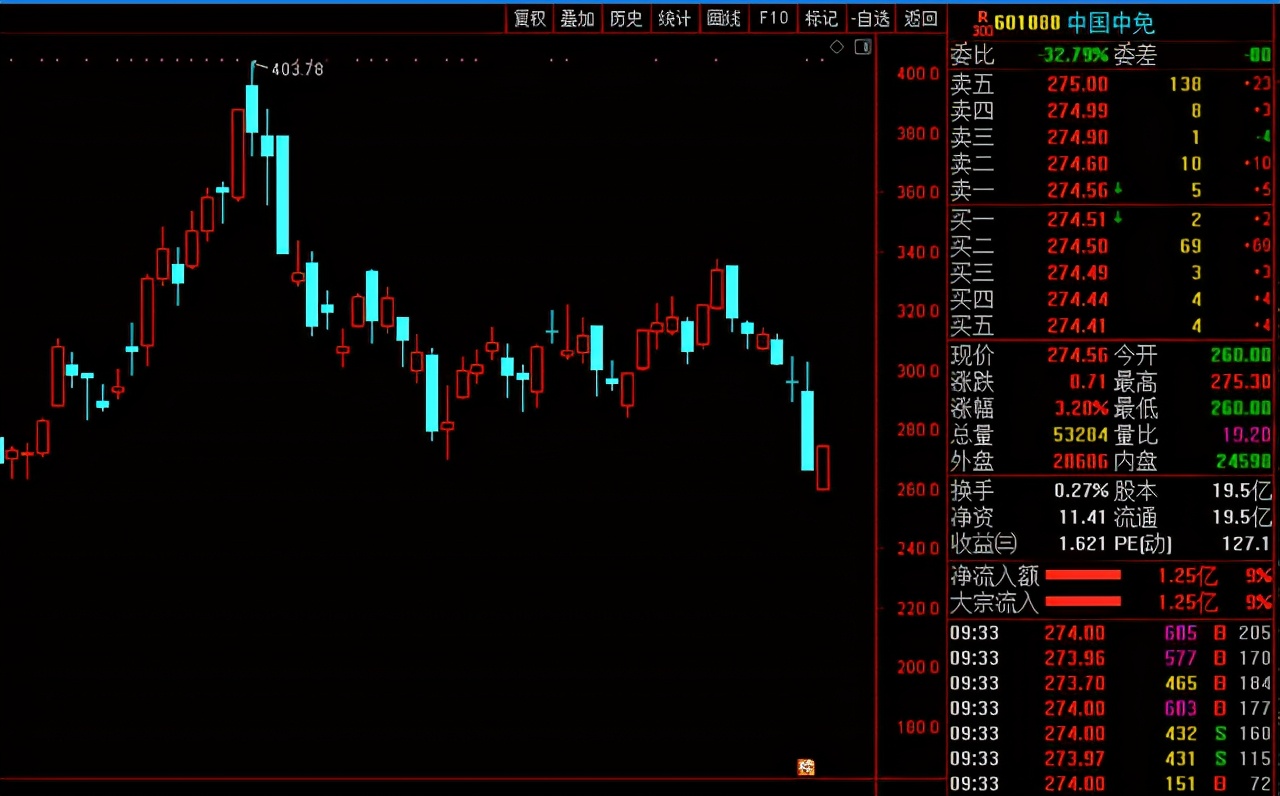Screen dimensions: 1280x796
Task: Click the green arrow beside buy-one price
Action: click(x=1118, y=219)
